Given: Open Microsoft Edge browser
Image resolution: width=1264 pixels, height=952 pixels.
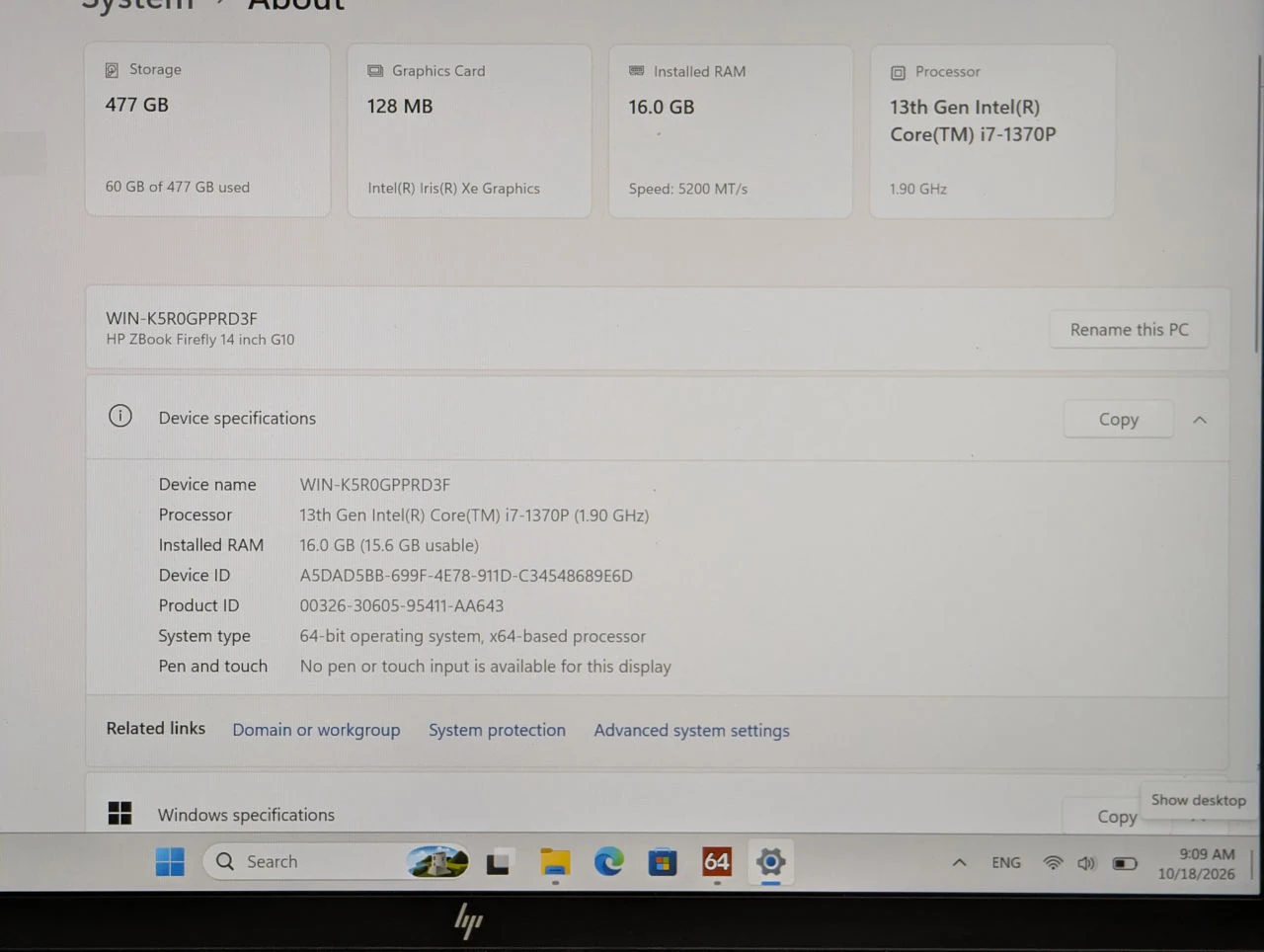Looking at the screenshot, I should (x=608, y=862).
